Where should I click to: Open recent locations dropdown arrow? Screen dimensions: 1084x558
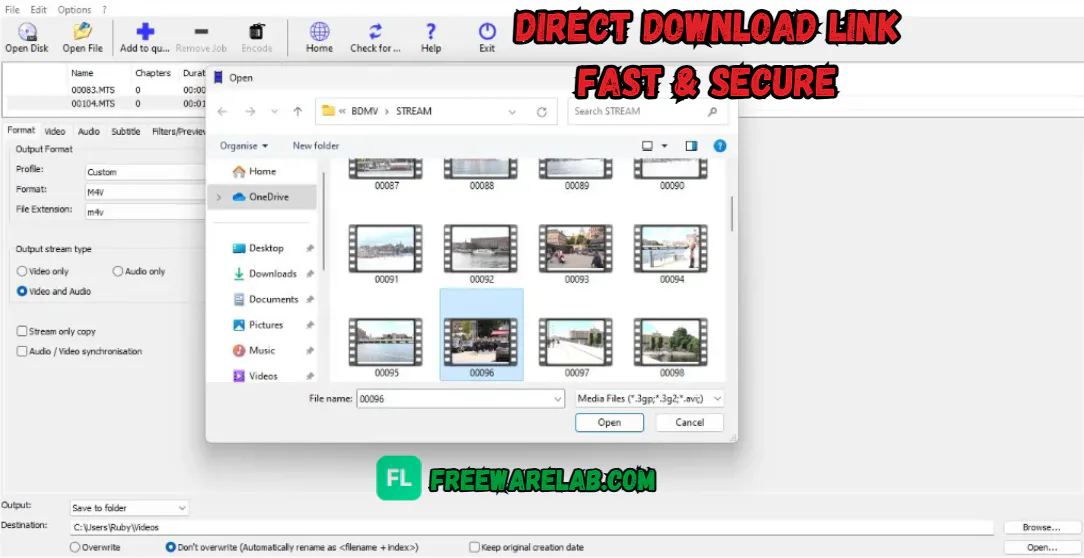tap(274, 111)
